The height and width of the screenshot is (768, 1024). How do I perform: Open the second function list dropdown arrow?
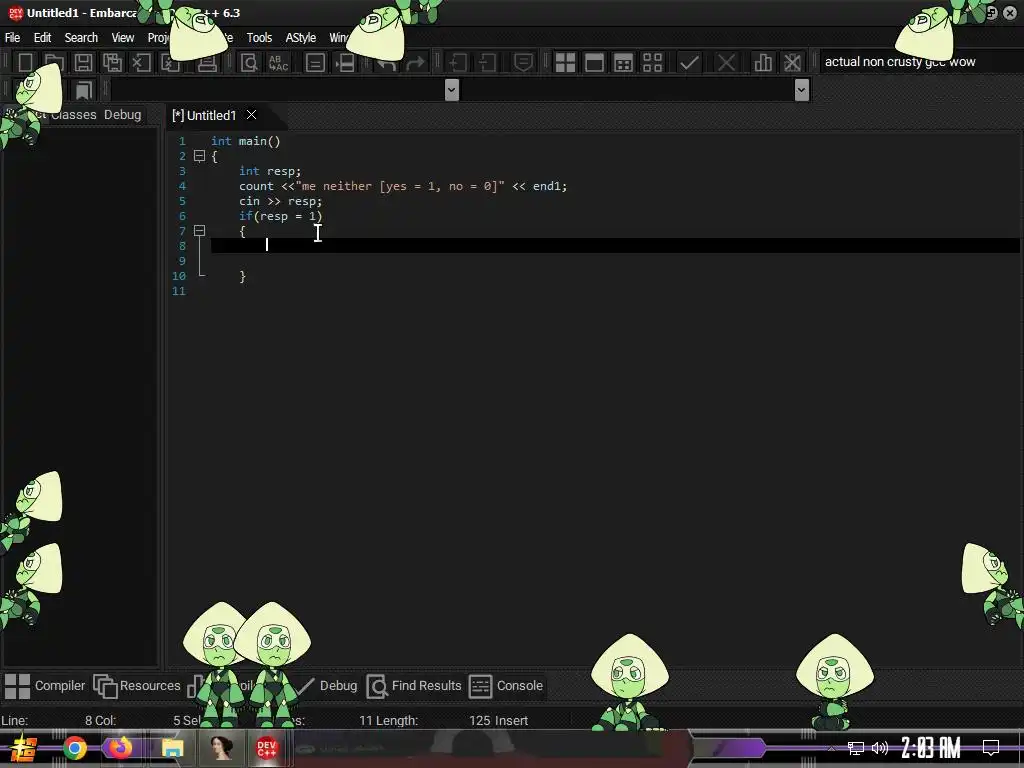(802, 89)
